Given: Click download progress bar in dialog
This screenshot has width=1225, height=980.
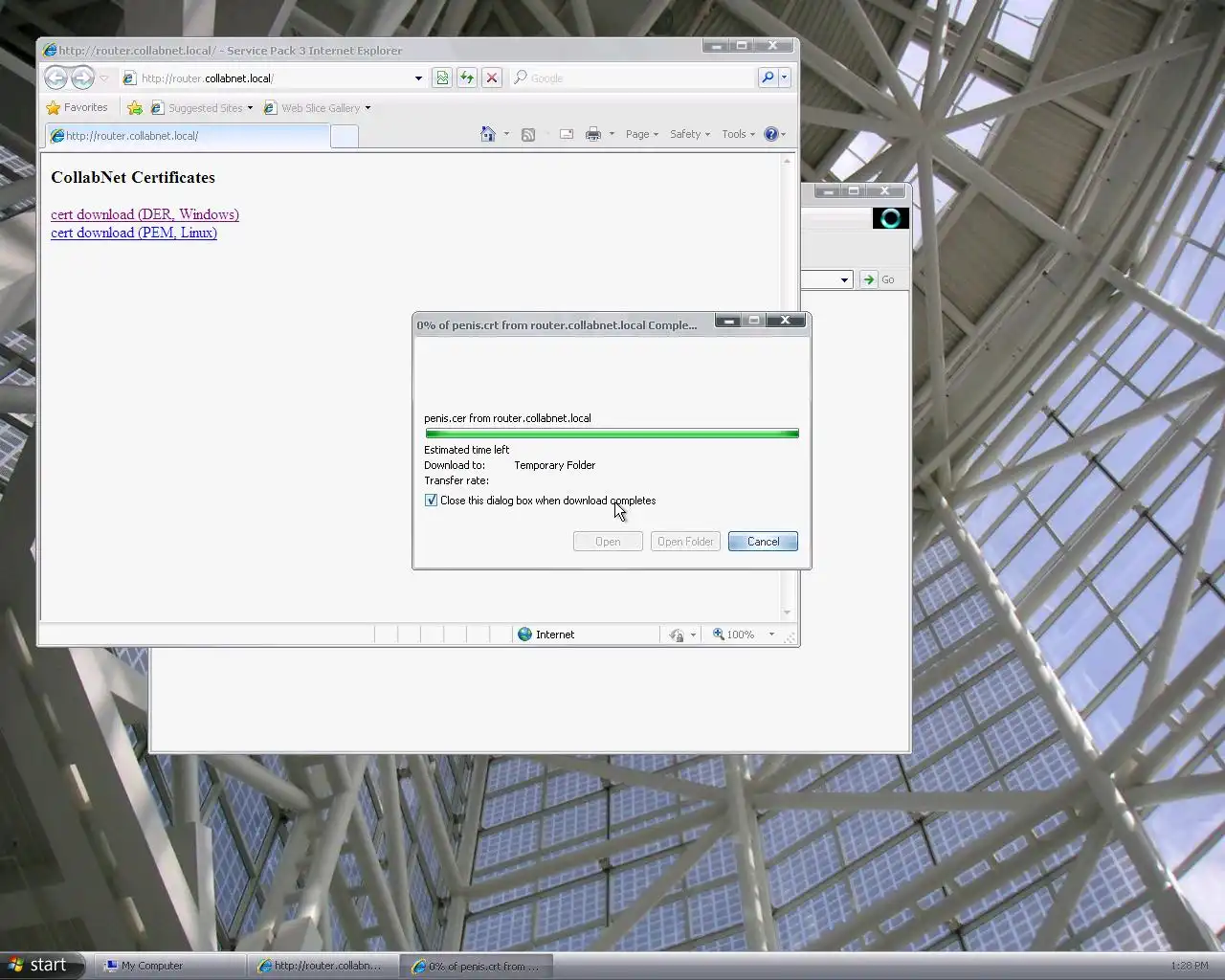Looking at the screenshot, I should (612, 434).
